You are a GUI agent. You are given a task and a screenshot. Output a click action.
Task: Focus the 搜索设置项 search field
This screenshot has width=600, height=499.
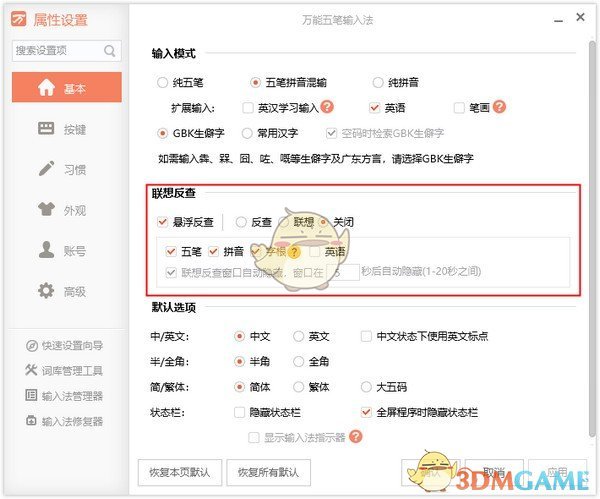(x=67, y=51)
